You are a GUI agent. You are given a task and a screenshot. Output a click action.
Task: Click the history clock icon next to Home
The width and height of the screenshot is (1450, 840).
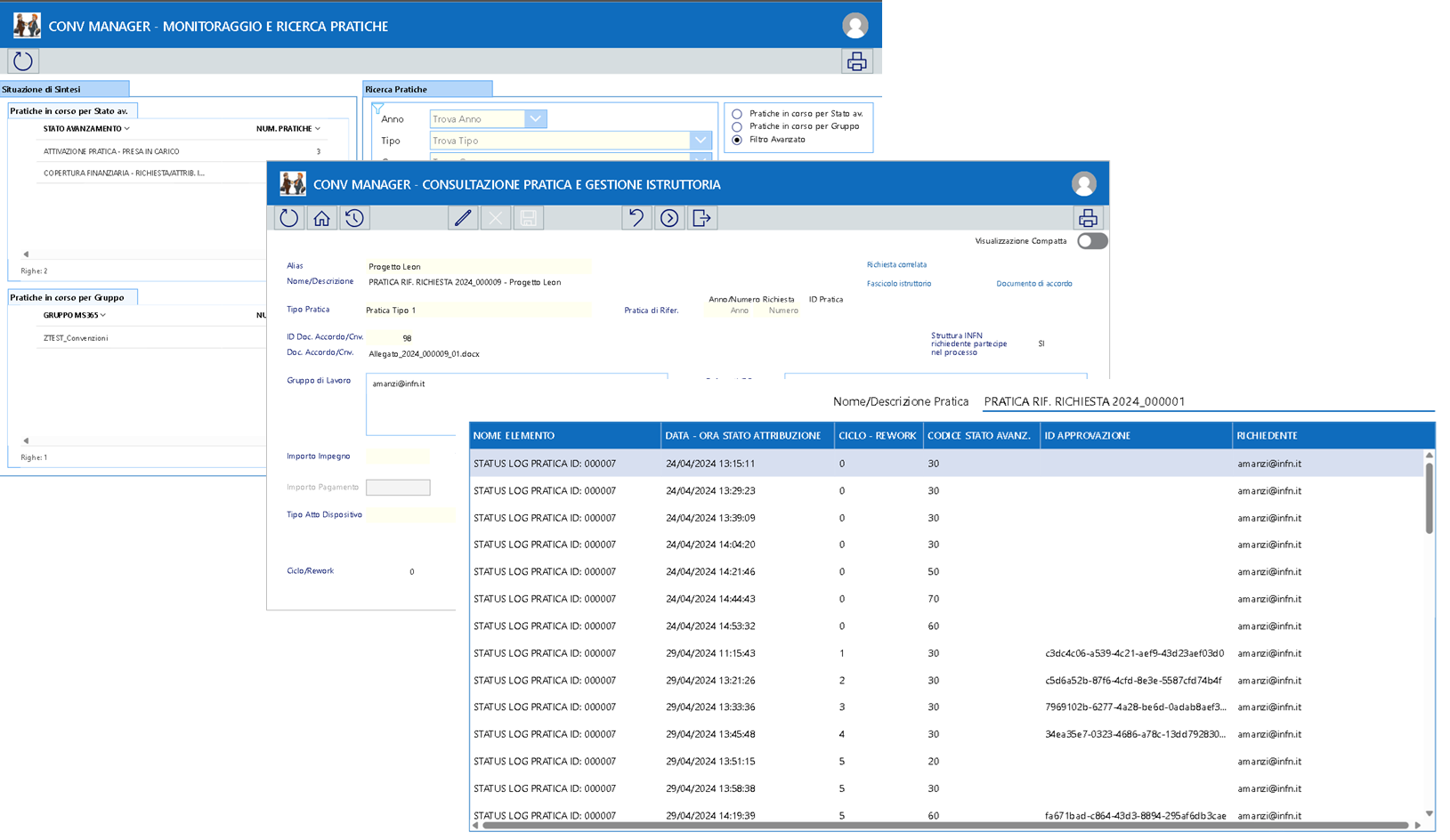[354, 217]
